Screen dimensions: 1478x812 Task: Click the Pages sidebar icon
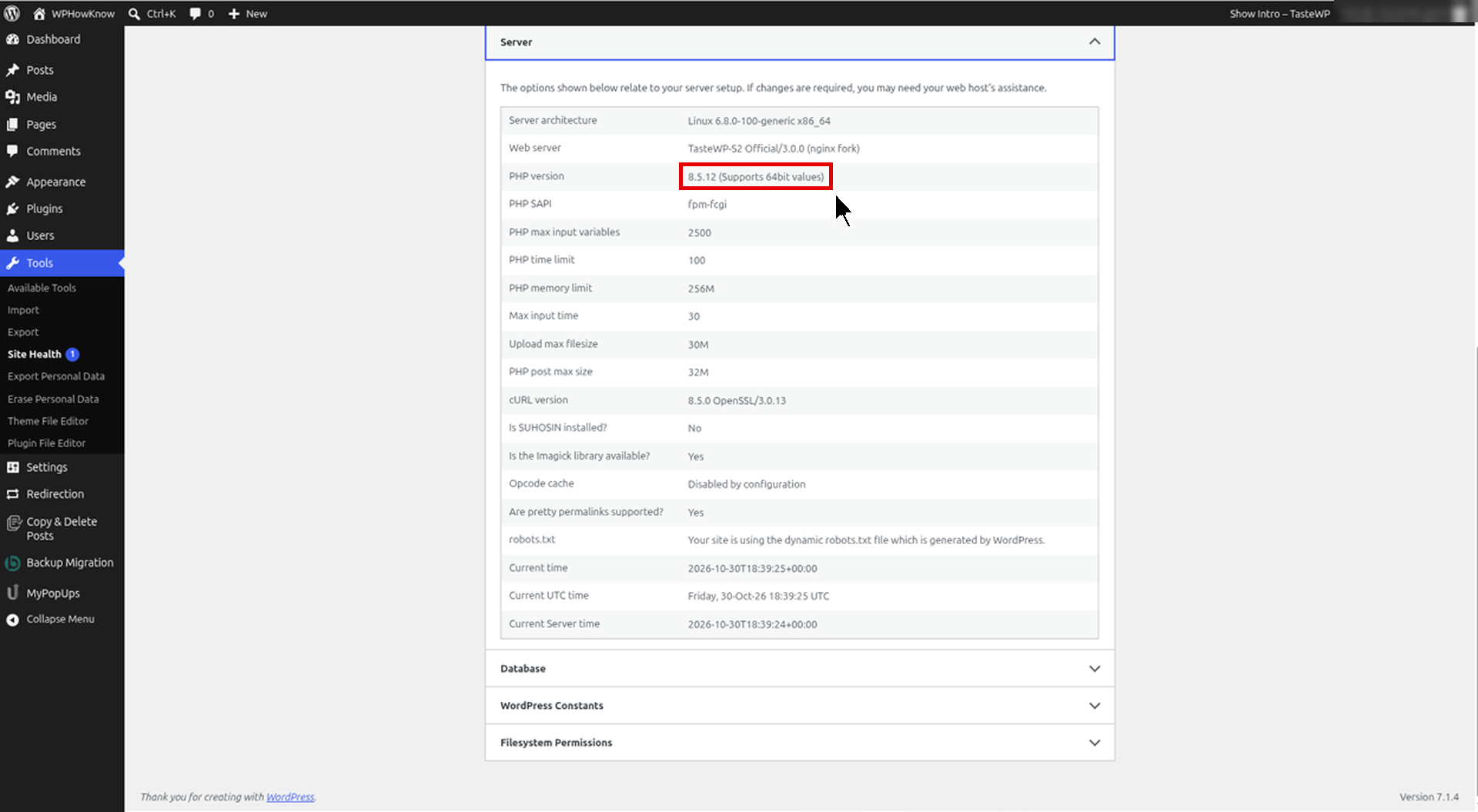point(12,125)
